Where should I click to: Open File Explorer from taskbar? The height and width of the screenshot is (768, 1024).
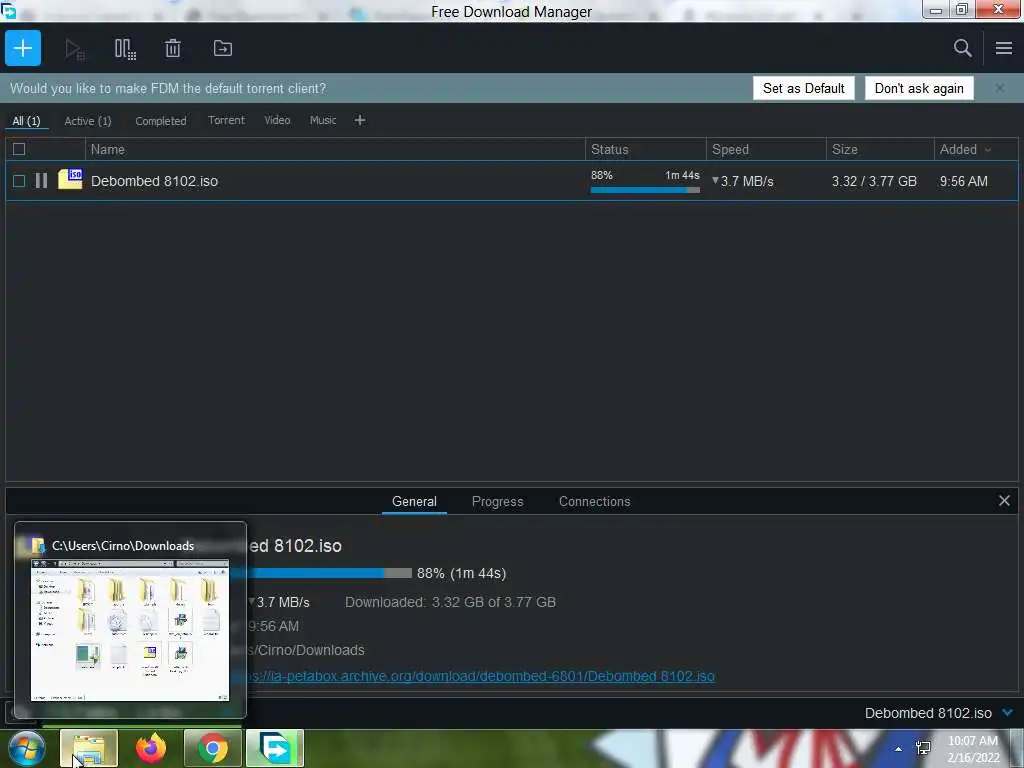coord(89,748)
